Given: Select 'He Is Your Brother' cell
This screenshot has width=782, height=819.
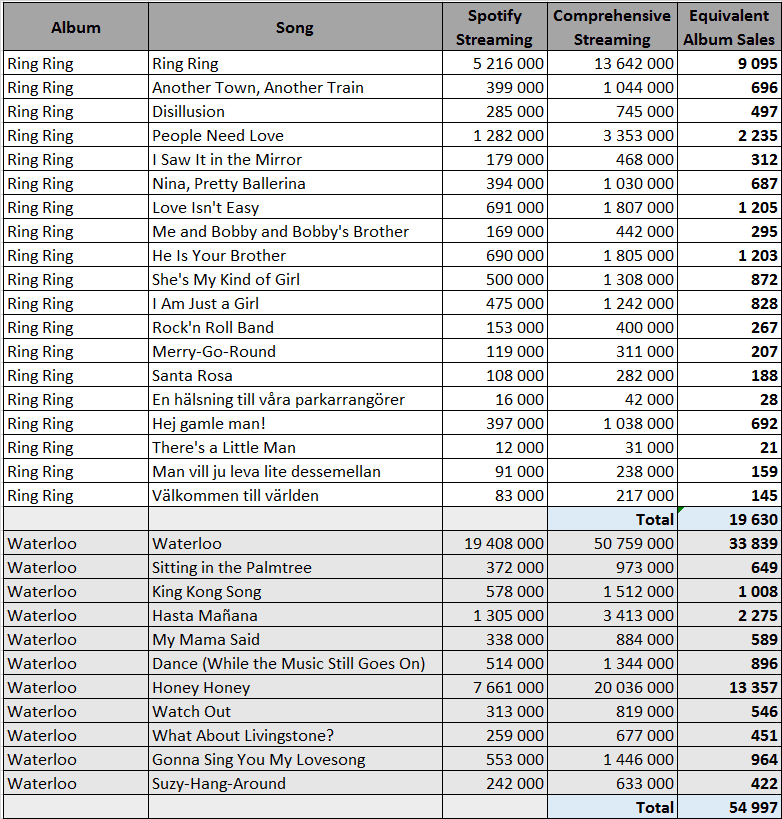Looking at the screenshot, I should 295,255.
